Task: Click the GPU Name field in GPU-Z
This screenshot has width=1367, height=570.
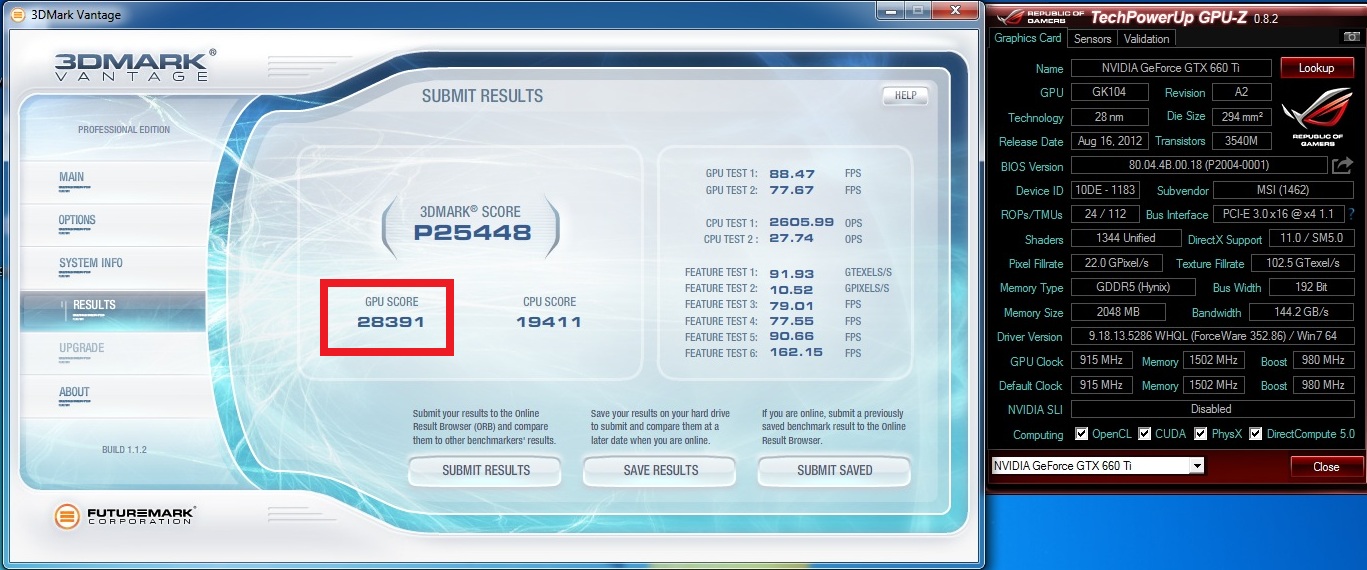Action: (x=1171, y=69)
